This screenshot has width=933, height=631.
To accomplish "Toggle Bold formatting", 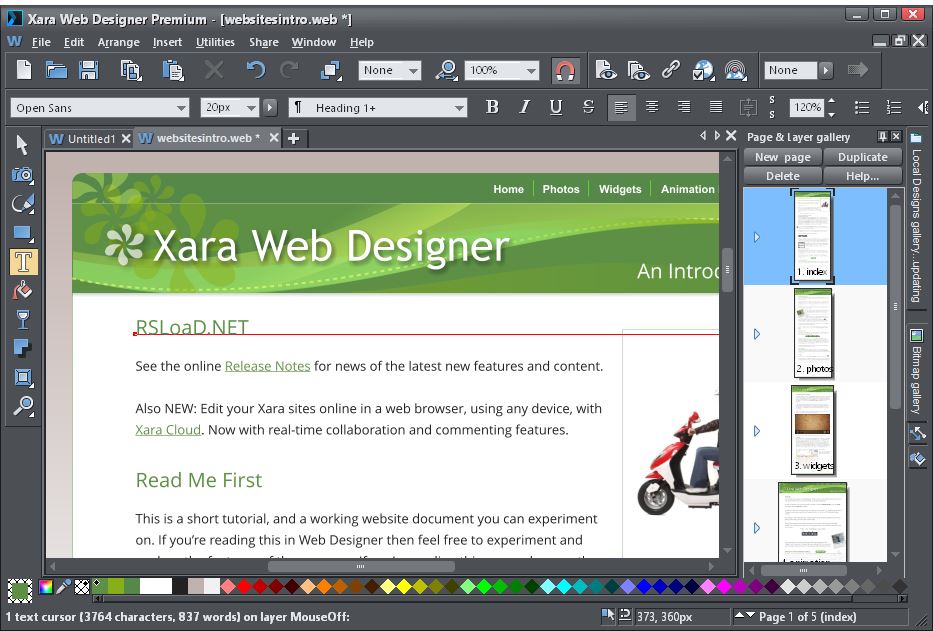I will [x=492, y=107].
